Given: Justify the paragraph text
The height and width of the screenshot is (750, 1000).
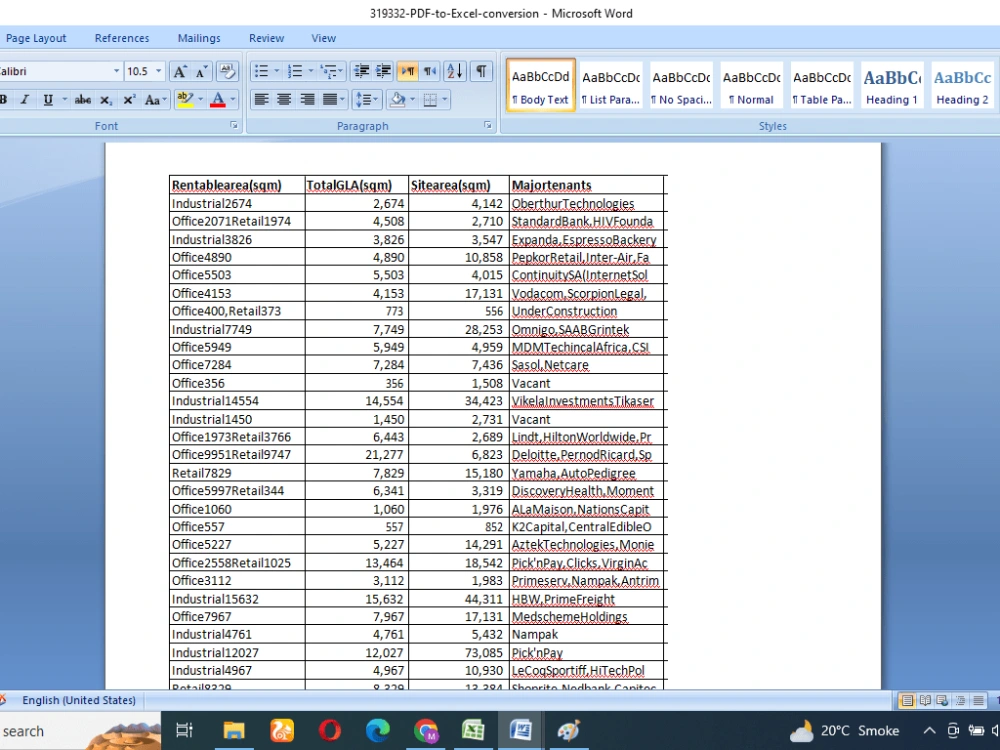Looking at the screenshot, I should coord(330,99).
